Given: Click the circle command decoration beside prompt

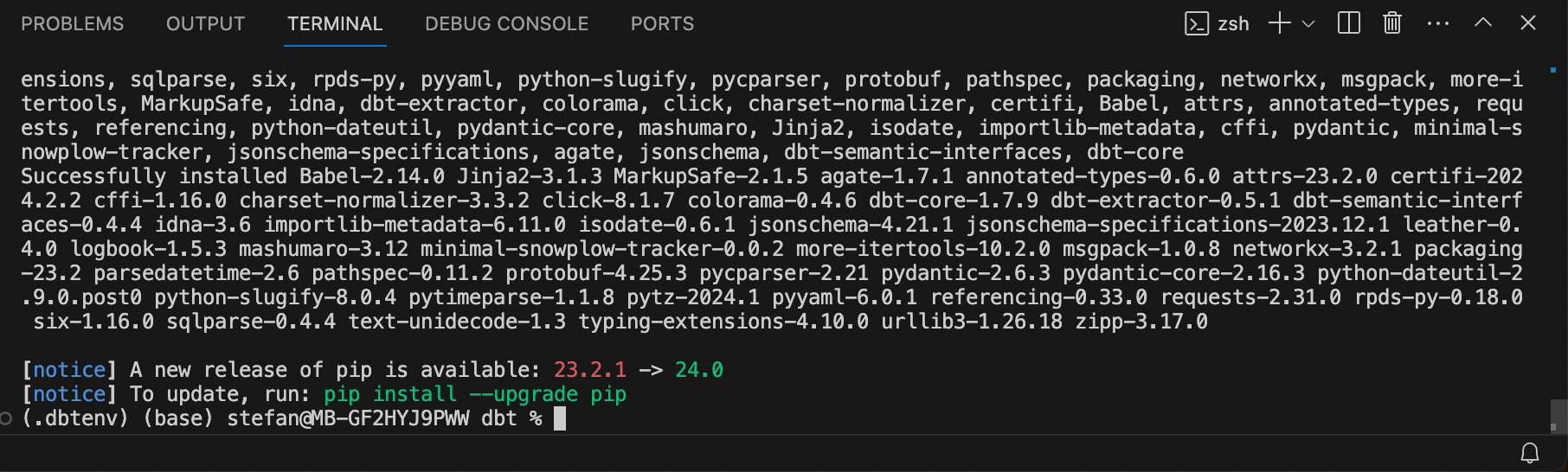Looking at the screenshot, I should tap(7, 419).
